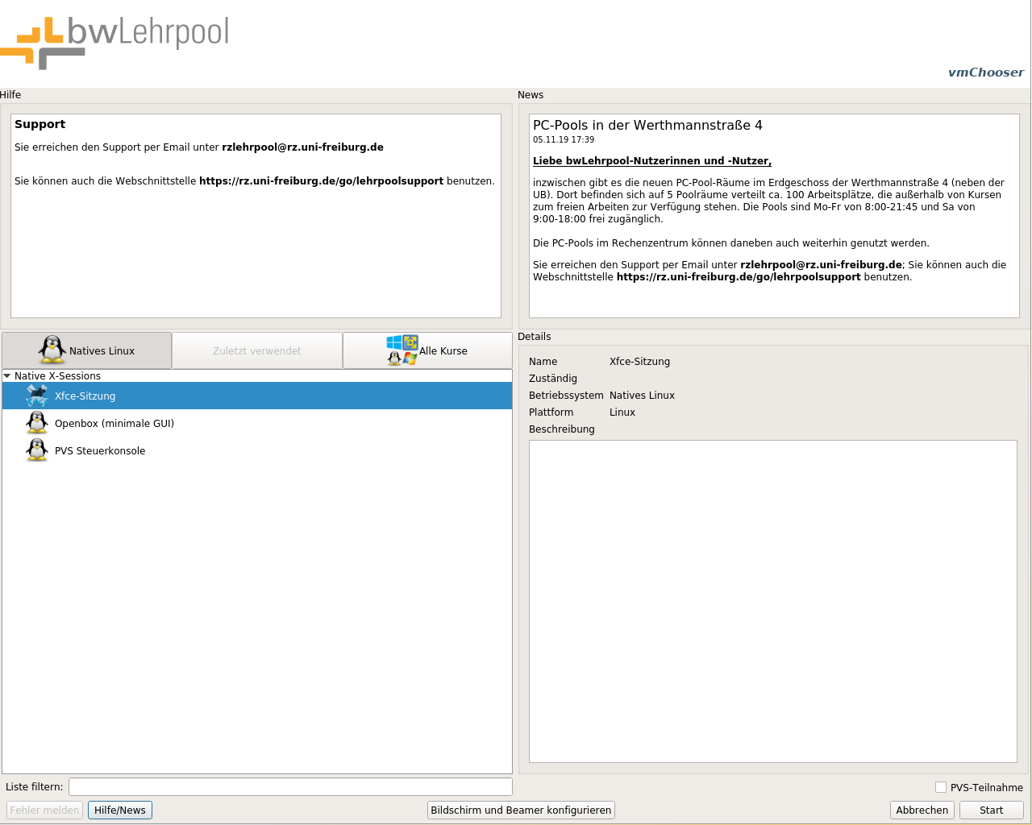1032x825 pixels.
Task: Focus the Liste filtern input field
Action: click(x=290, y=787)
